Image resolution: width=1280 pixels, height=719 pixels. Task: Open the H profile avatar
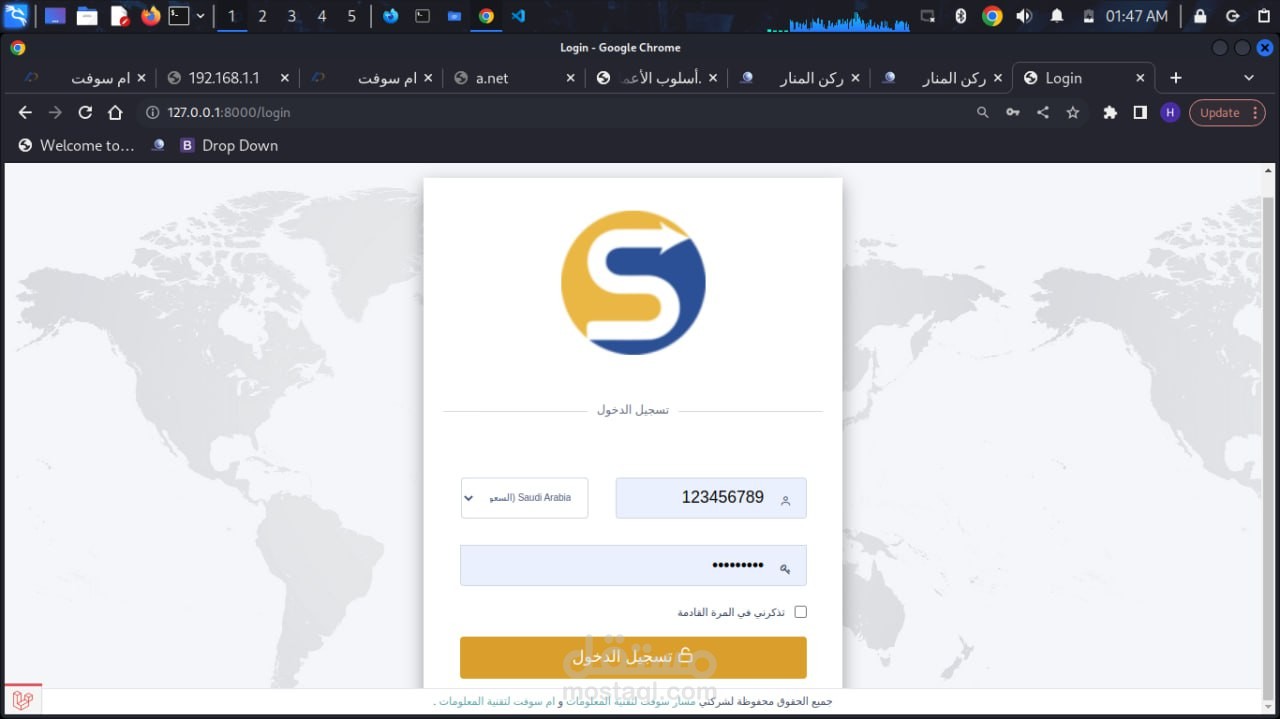1170,113
